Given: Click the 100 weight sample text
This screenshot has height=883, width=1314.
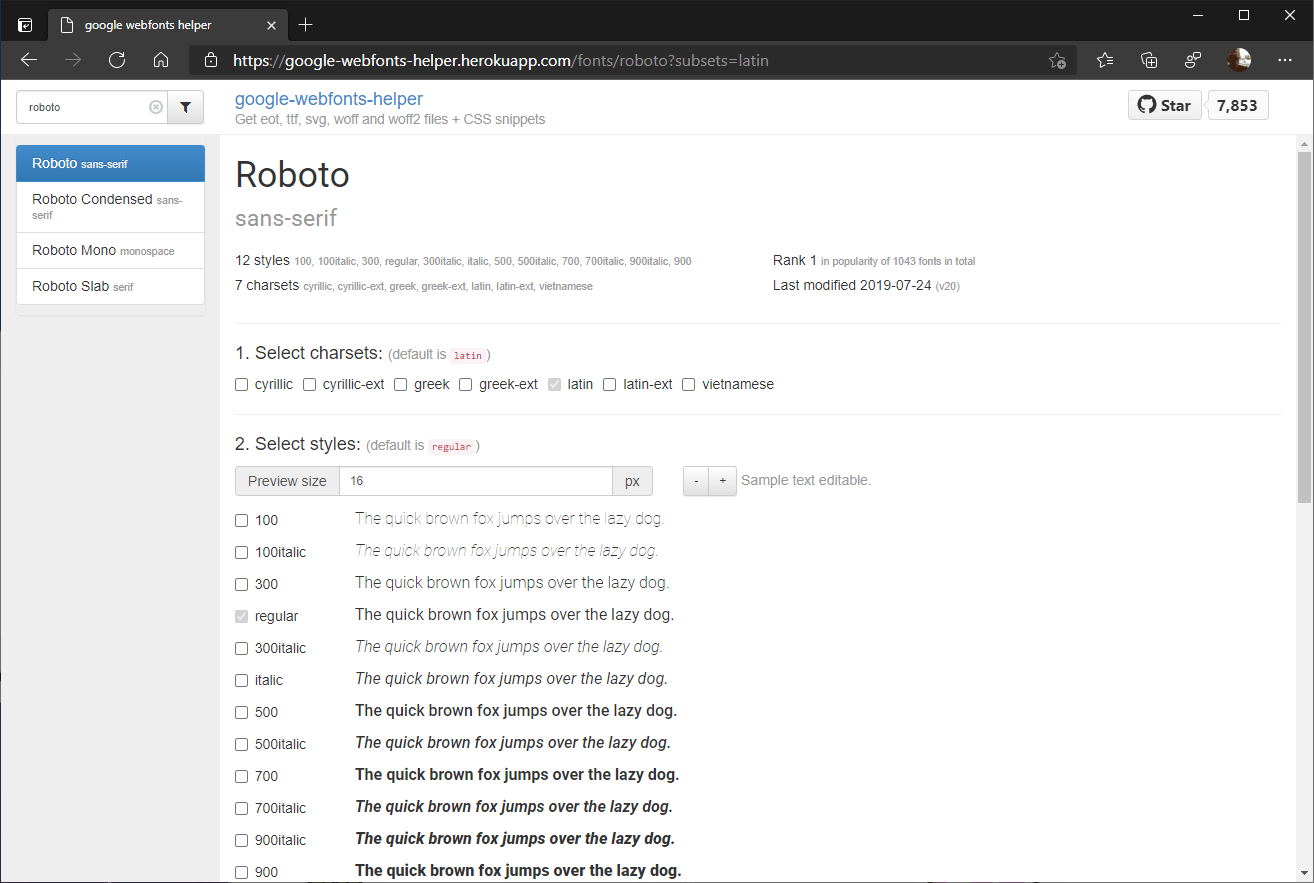Looking at the screenshot, I should [x=509, y=519].
